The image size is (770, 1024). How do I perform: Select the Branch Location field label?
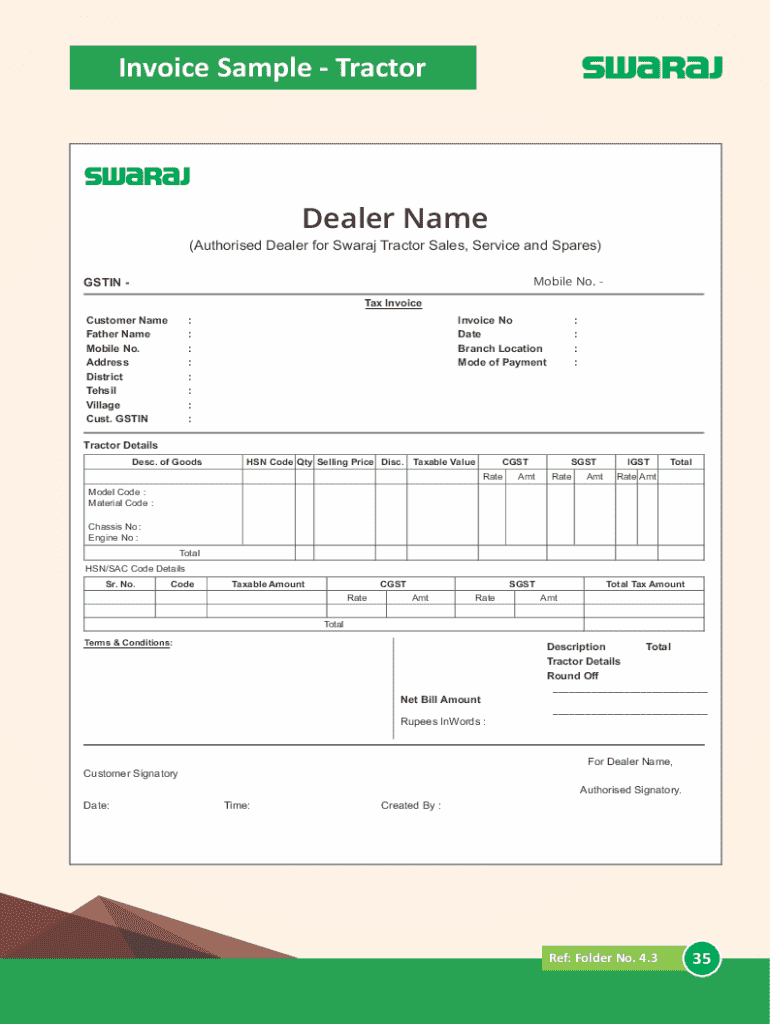coord(500,349)
